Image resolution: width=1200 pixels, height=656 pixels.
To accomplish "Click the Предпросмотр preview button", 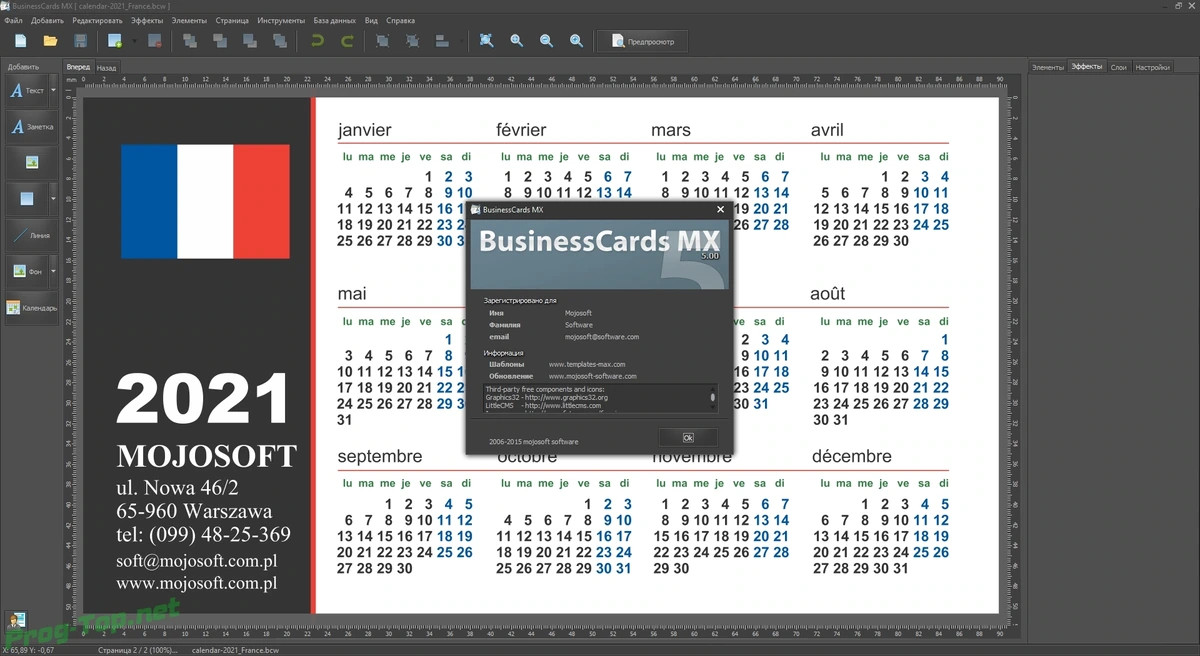I will click(643, 42).
